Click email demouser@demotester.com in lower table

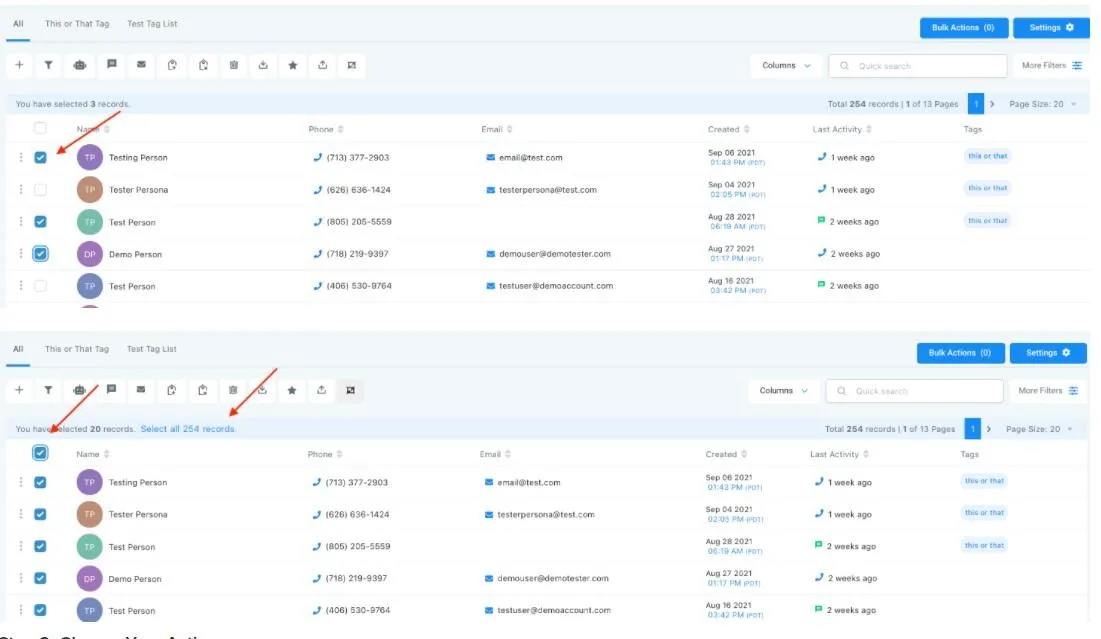click(x=553, y=579)
